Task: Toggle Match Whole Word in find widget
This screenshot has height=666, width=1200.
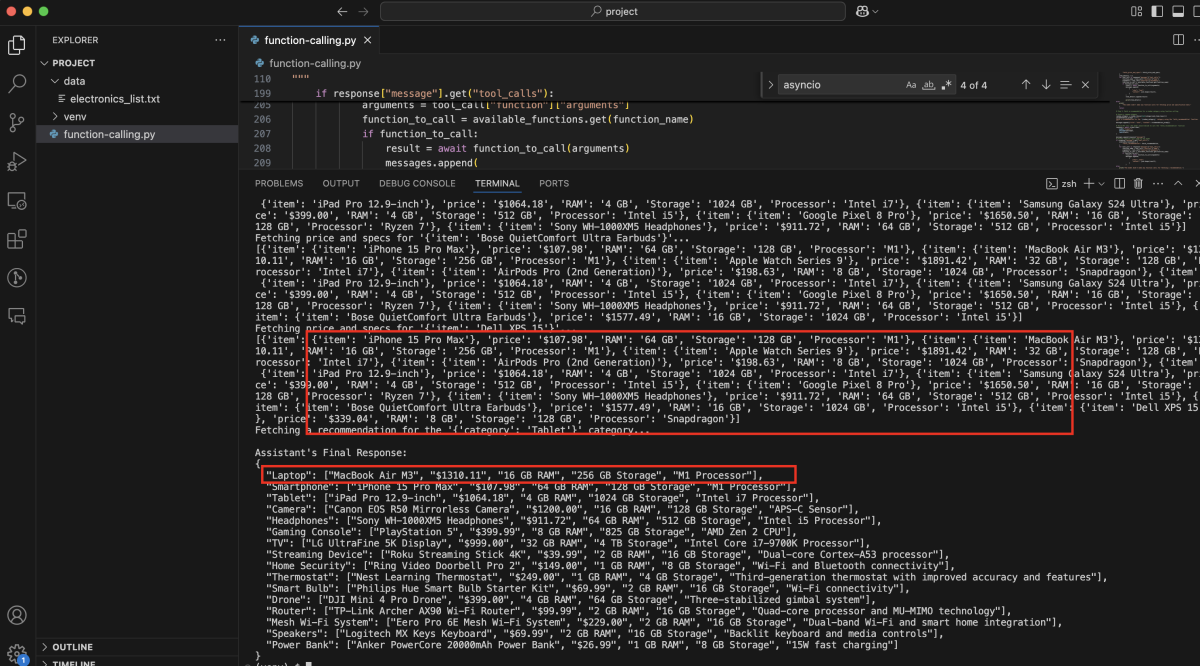Action: point(929,85)
